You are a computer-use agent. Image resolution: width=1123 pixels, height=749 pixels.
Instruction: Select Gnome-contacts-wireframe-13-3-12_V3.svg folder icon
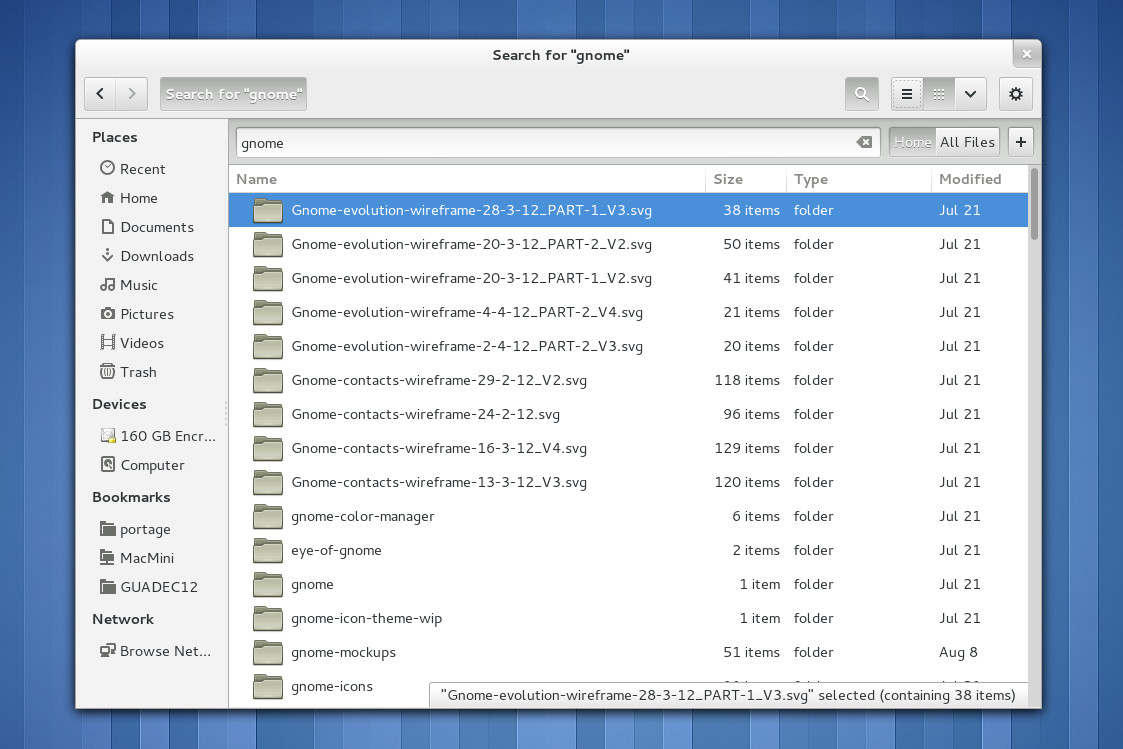click(268, 482)
